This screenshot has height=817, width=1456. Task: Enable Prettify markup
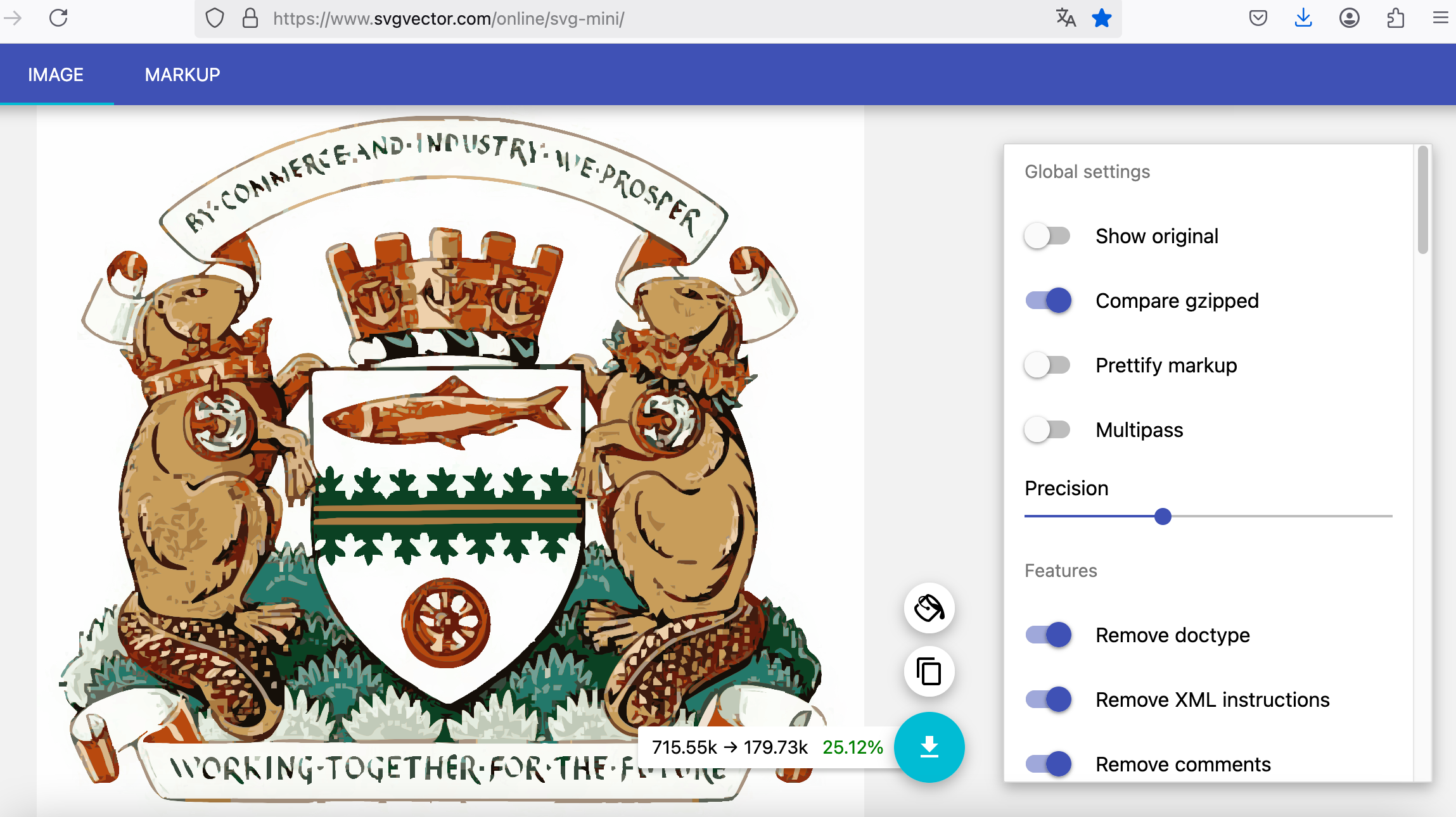click(x=1048, y=365)
